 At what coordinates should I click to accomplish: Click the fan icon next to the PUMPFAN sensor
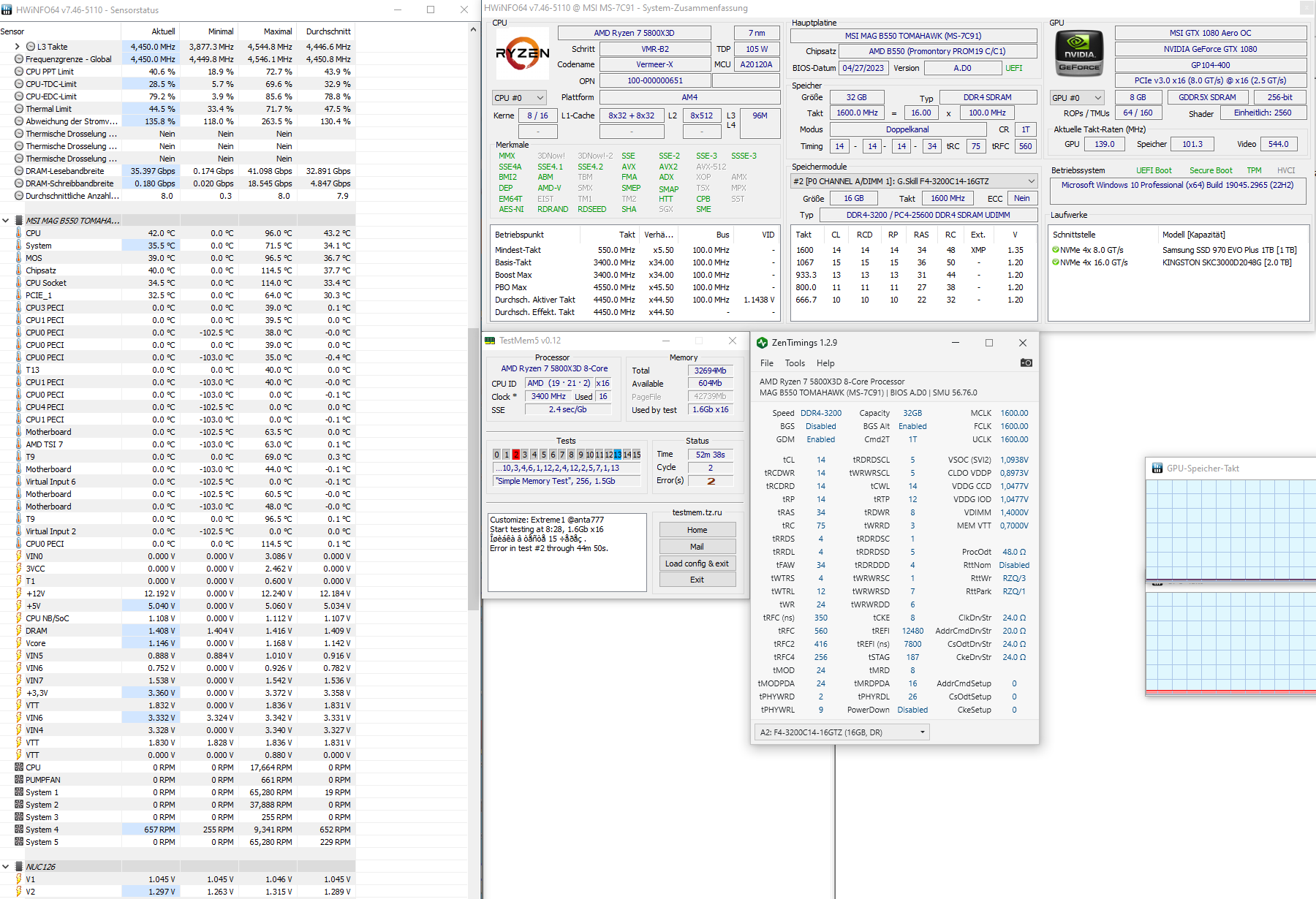click(x=19, y=779)
